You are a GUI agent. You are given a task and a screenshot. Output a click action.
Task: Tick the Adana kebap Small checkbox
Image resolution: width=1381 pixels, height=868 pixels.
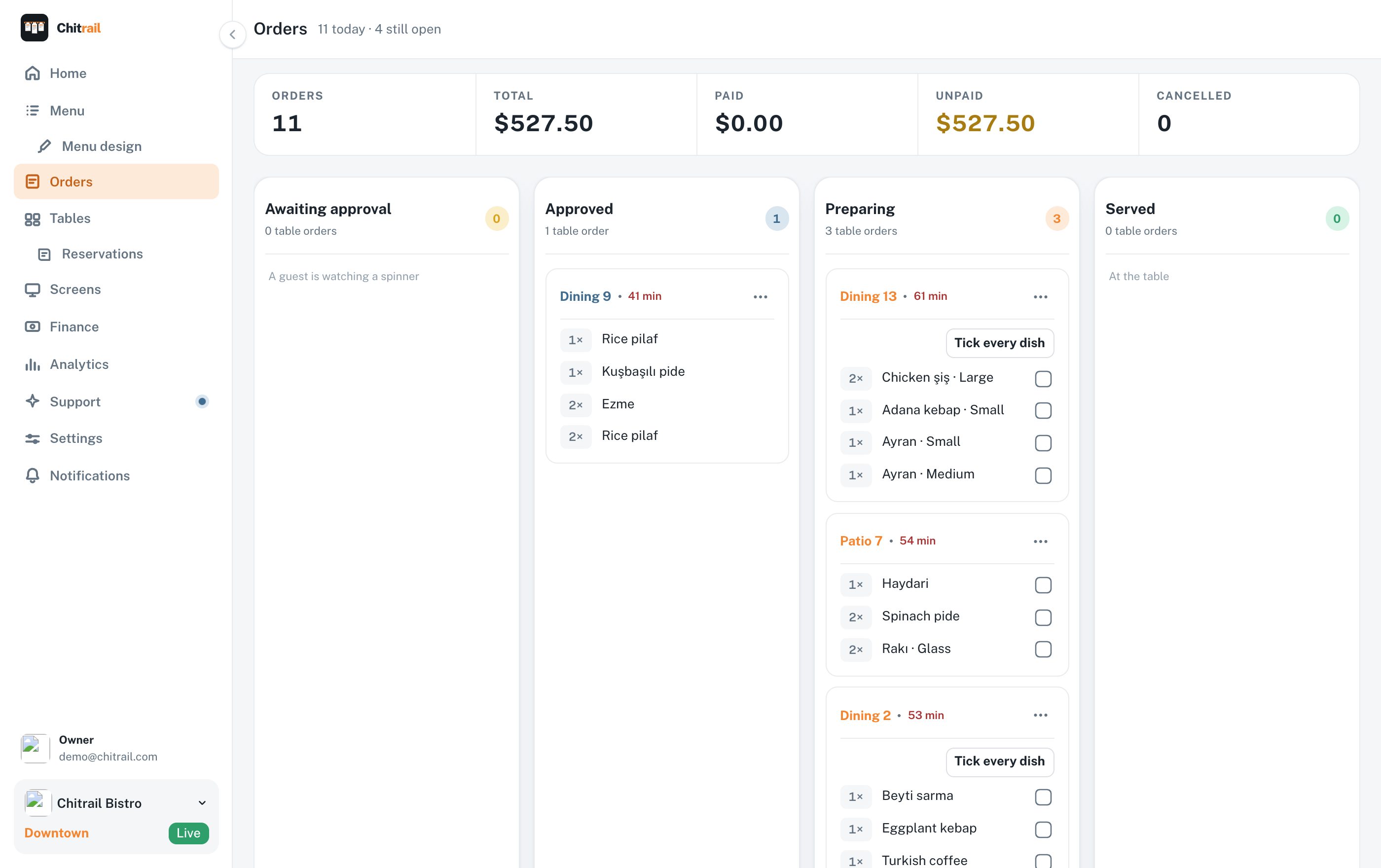tap(1043, 410)
